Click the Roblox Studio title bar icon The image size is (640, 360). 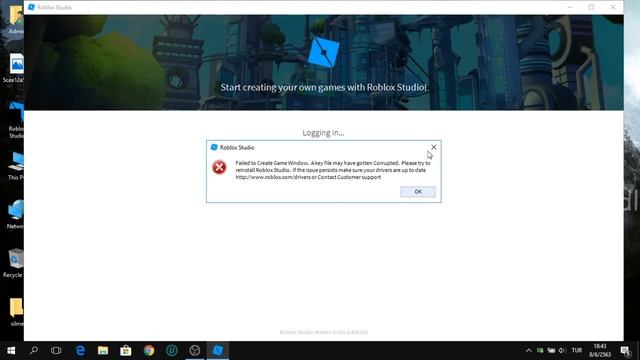coord(31,7)
